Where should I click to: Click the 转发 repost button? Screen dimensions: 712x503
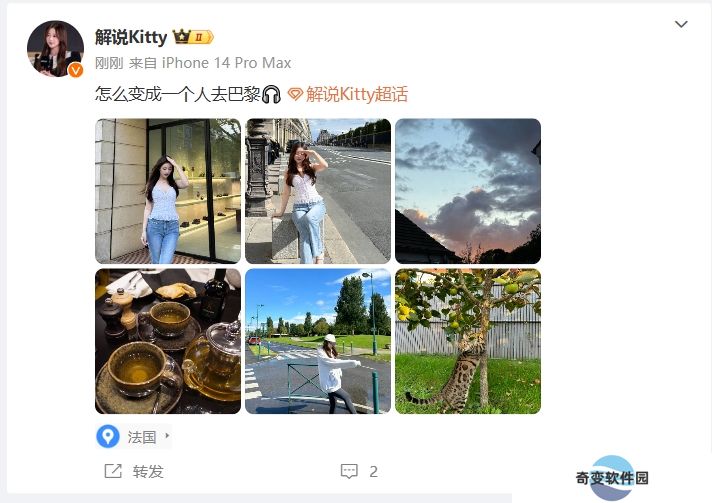coord(134,471)
